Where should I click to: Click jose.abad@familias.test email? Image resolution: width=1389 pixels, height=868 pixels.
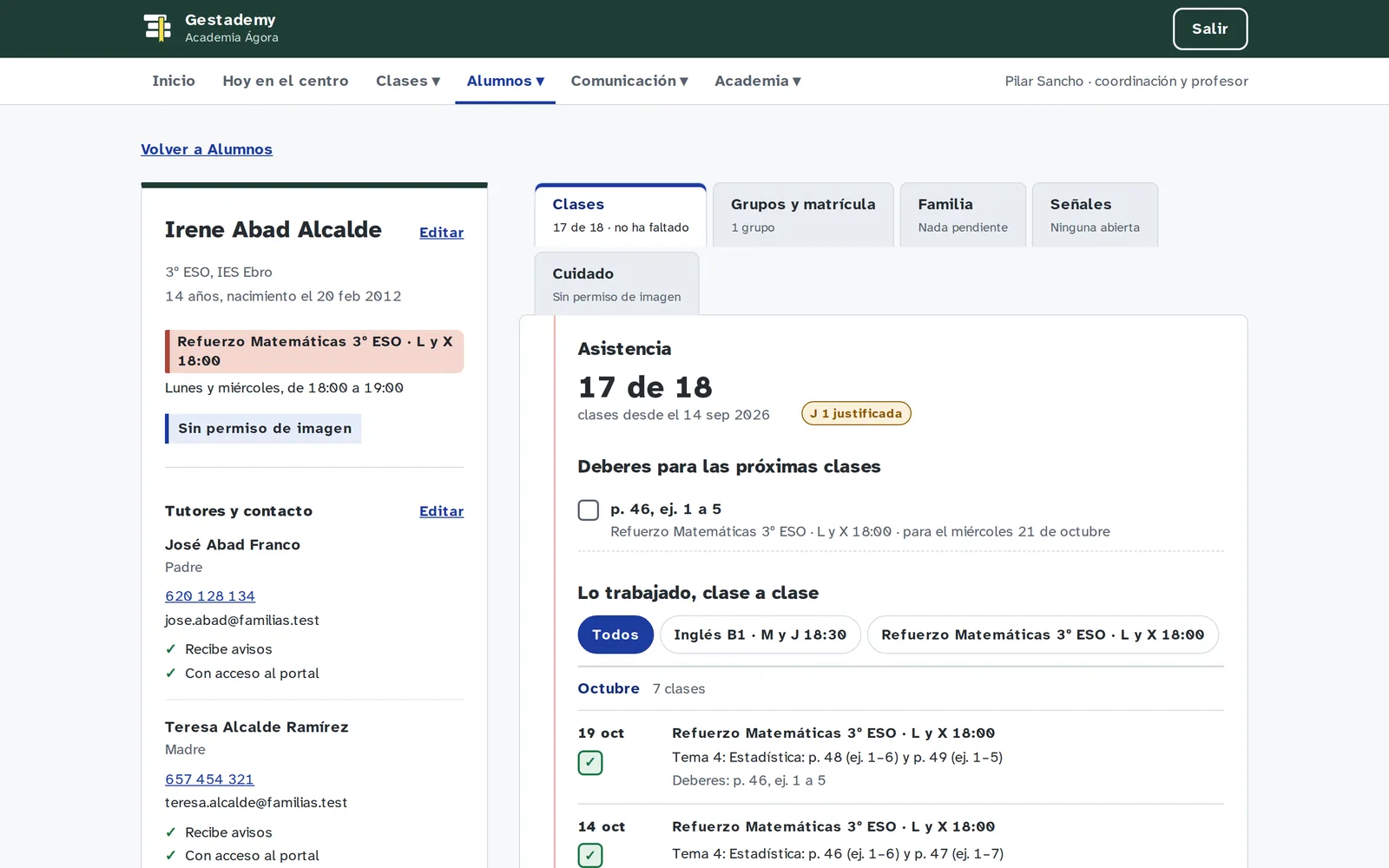click(242, 621)
